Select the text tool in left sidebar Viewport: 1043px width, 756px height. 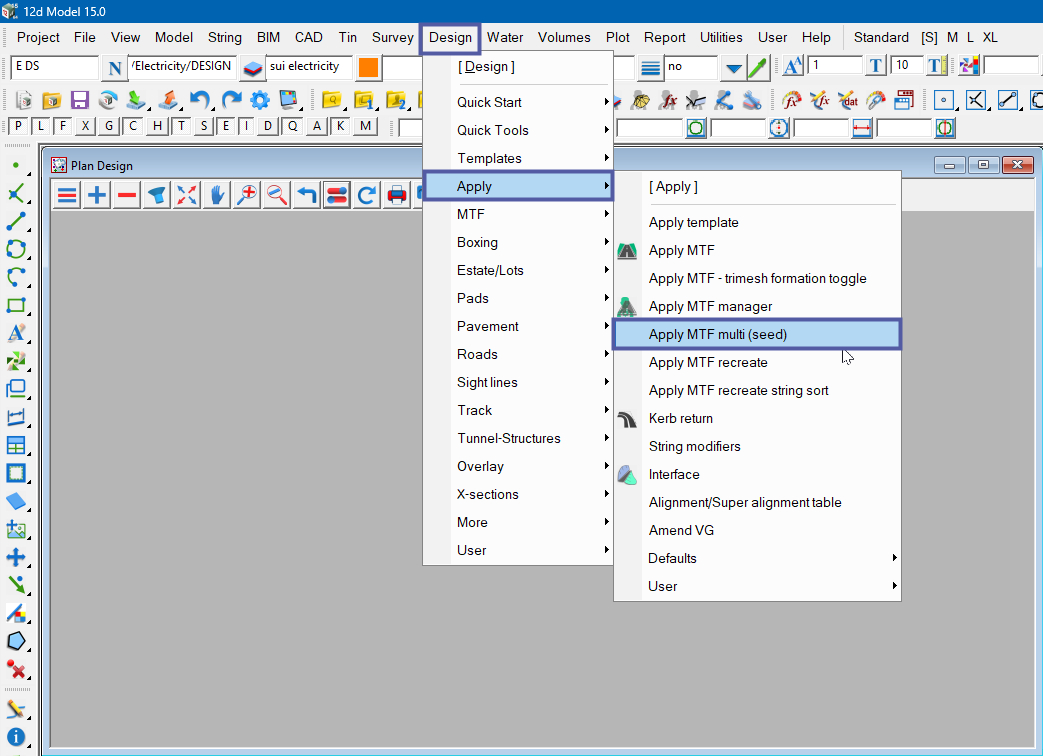click(16, 333)
